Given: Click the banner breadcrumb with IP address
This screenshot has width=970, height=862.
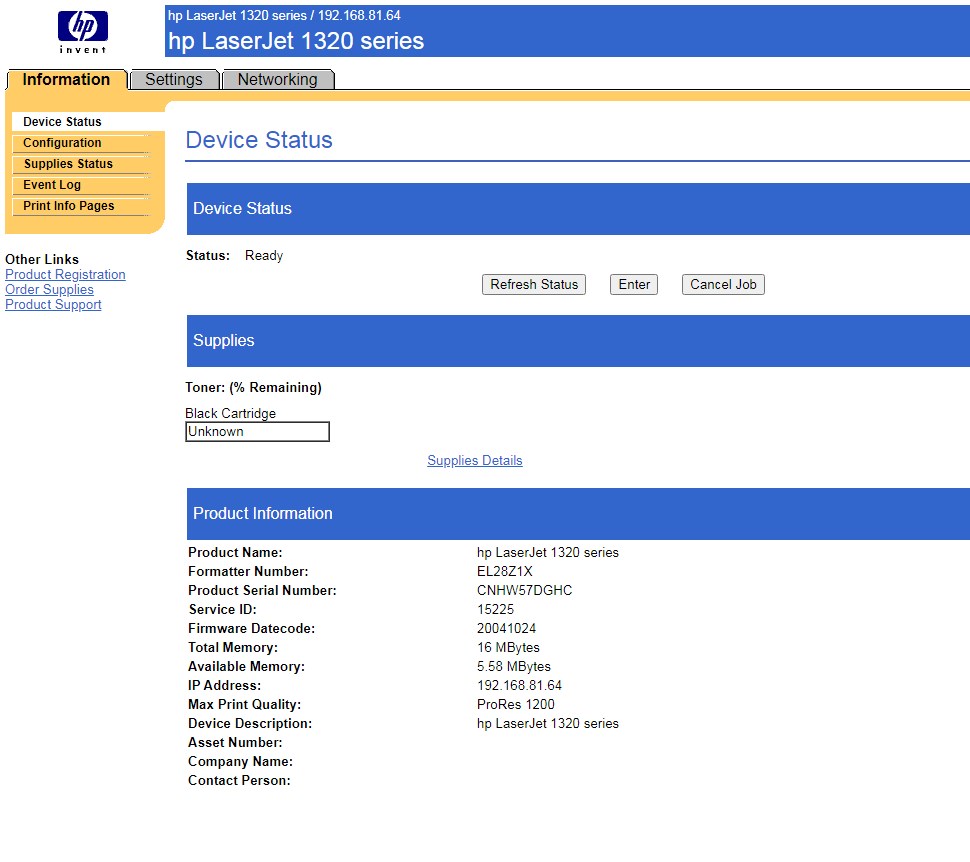Looking at the screenshot, I should [x=285, y=15].
